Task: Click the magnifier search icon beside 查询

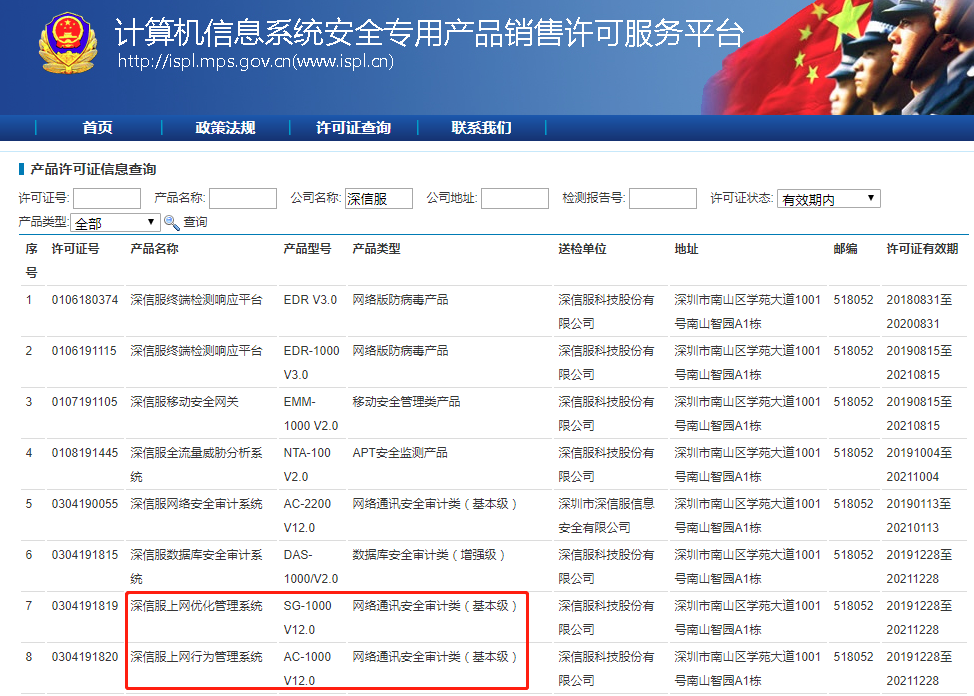Action: 171,222
